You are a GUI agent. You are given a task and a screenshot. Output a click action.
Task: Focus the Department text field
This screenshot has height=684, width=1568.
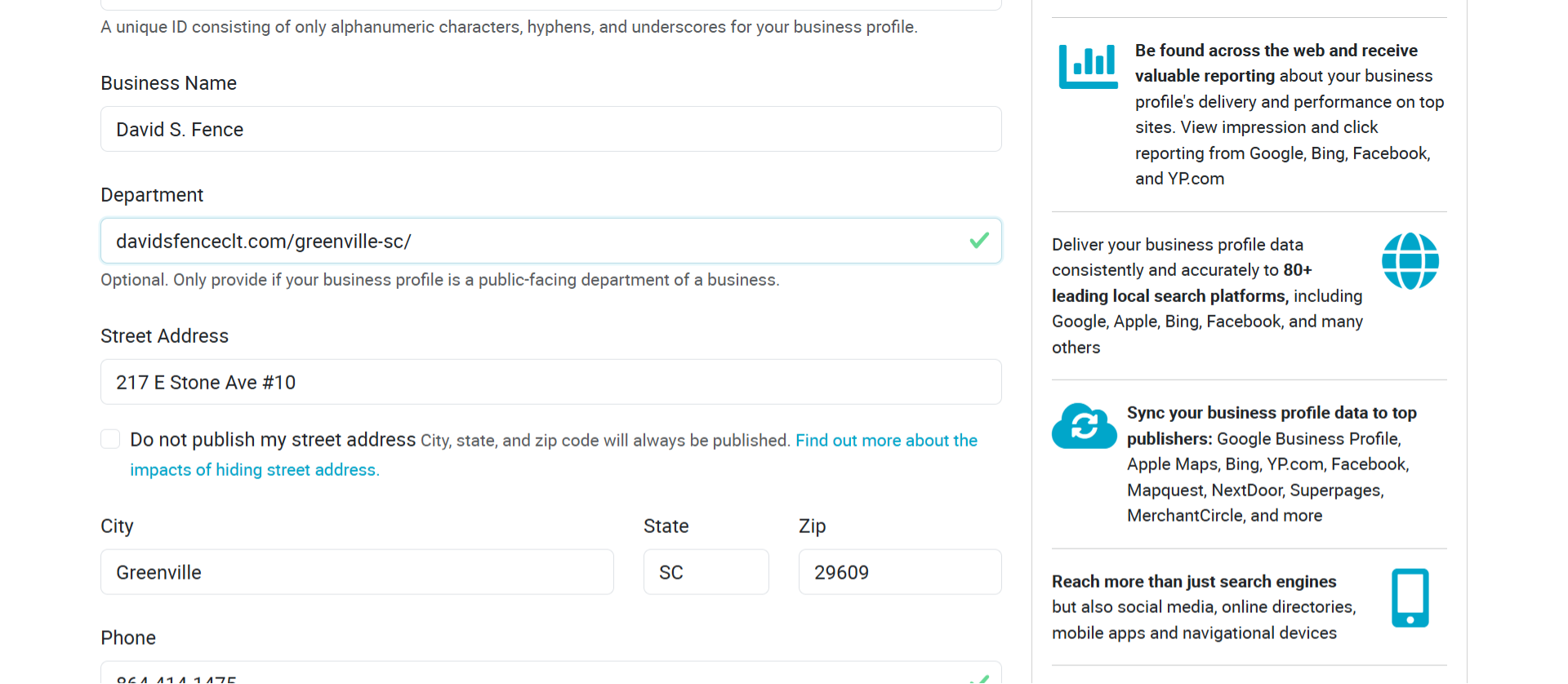(531, 241)
